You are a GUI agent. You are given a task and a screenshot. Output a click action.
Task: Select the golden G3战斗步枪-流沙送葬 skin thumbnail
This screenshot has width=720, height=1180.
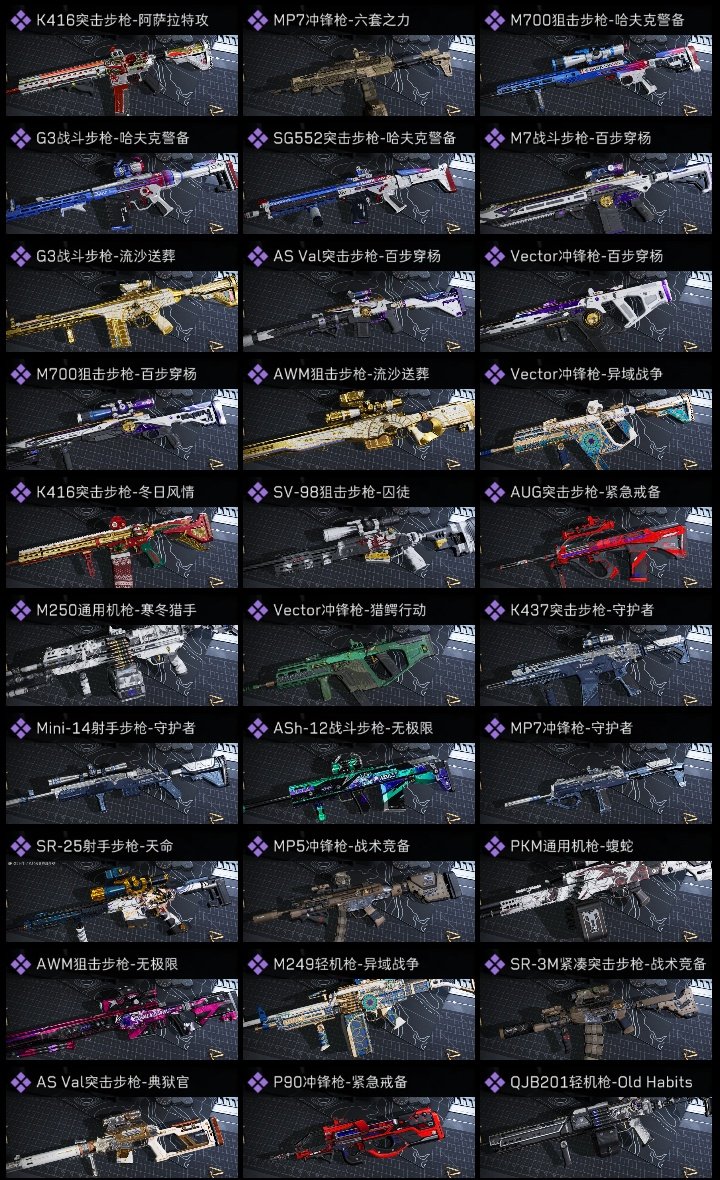click(x=122, y=312)
